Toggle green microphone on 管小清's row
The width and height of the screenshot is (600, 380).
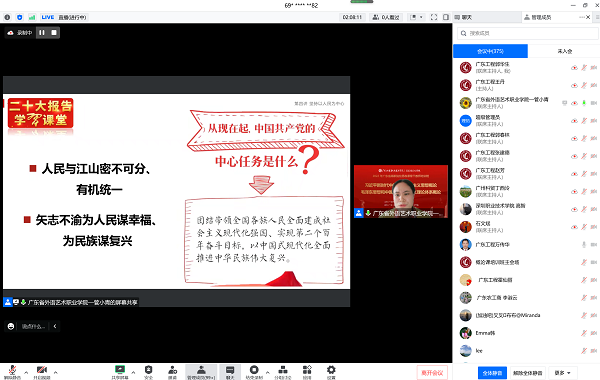(584, 103)
